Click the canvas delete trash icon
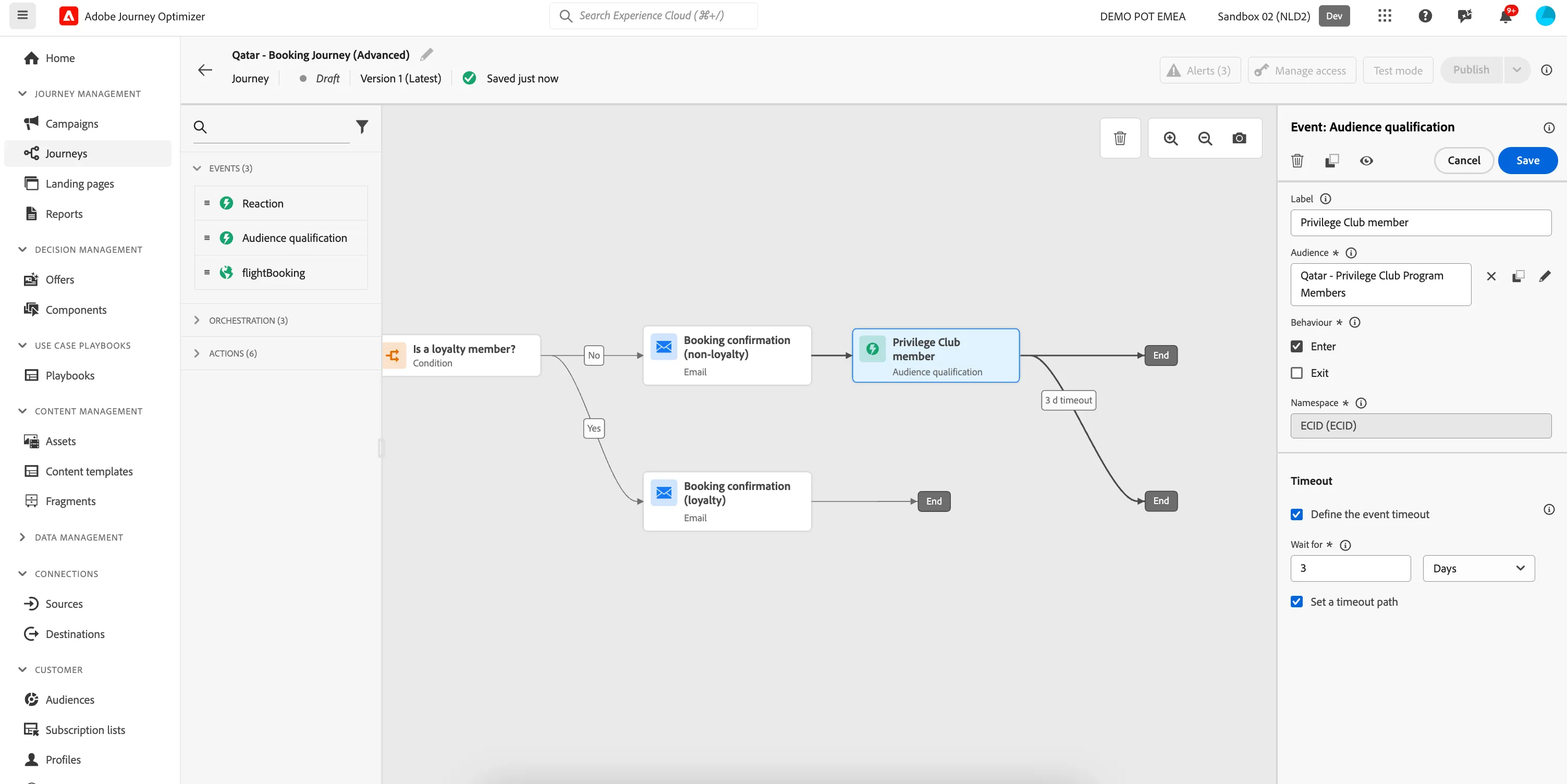The height and width of the screenshot is (784, 1567). pyautogui.click(x=1120, y=138)
